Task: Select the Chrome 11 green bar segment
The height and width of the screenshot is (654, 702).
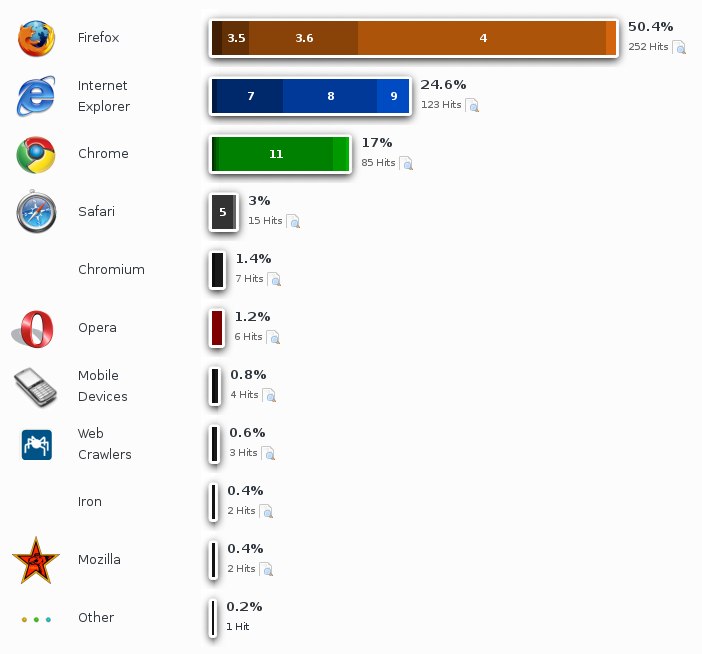Action: (x=276, y=154)
